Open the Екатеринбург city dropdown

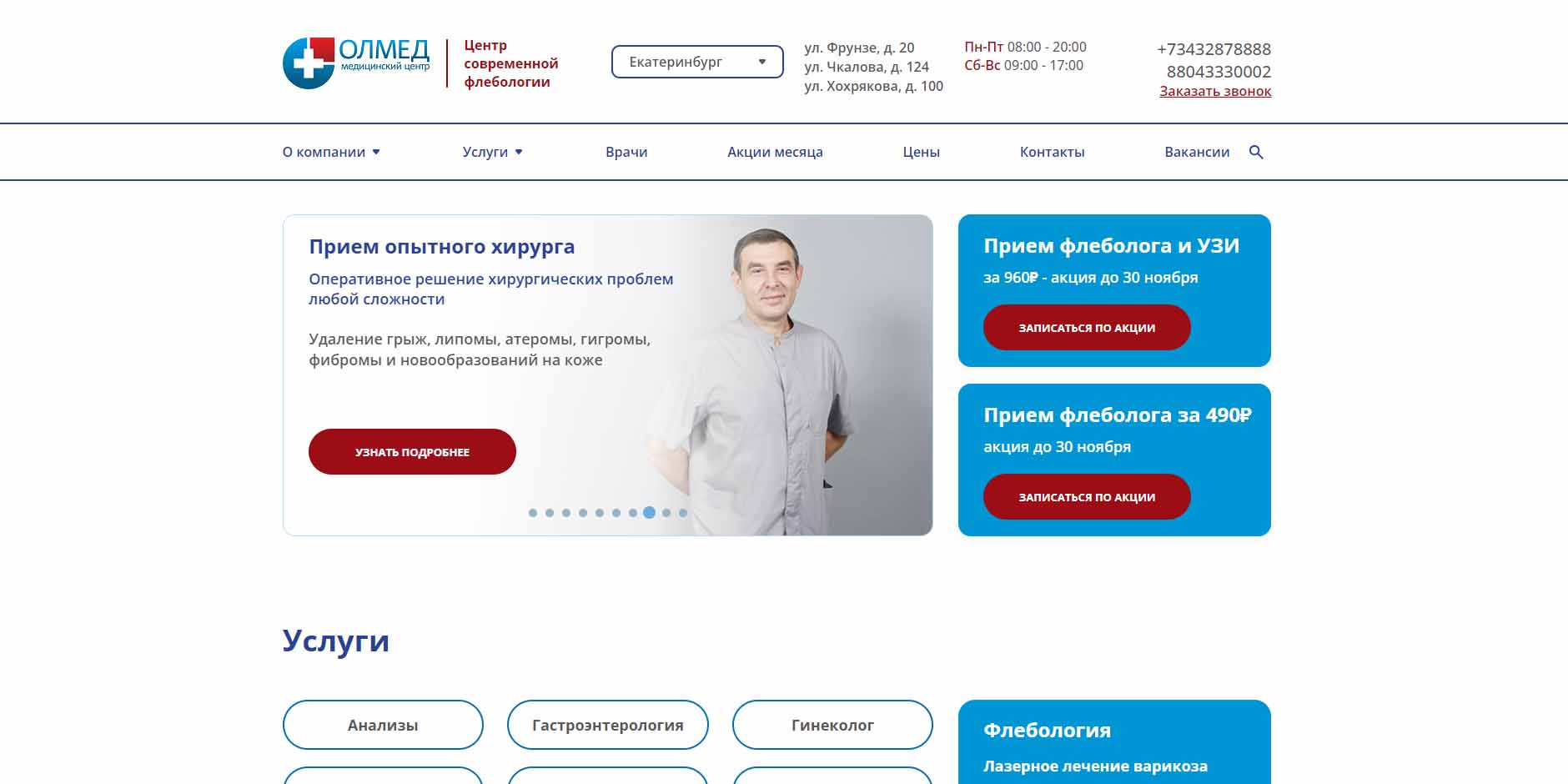tap(697, 62)
